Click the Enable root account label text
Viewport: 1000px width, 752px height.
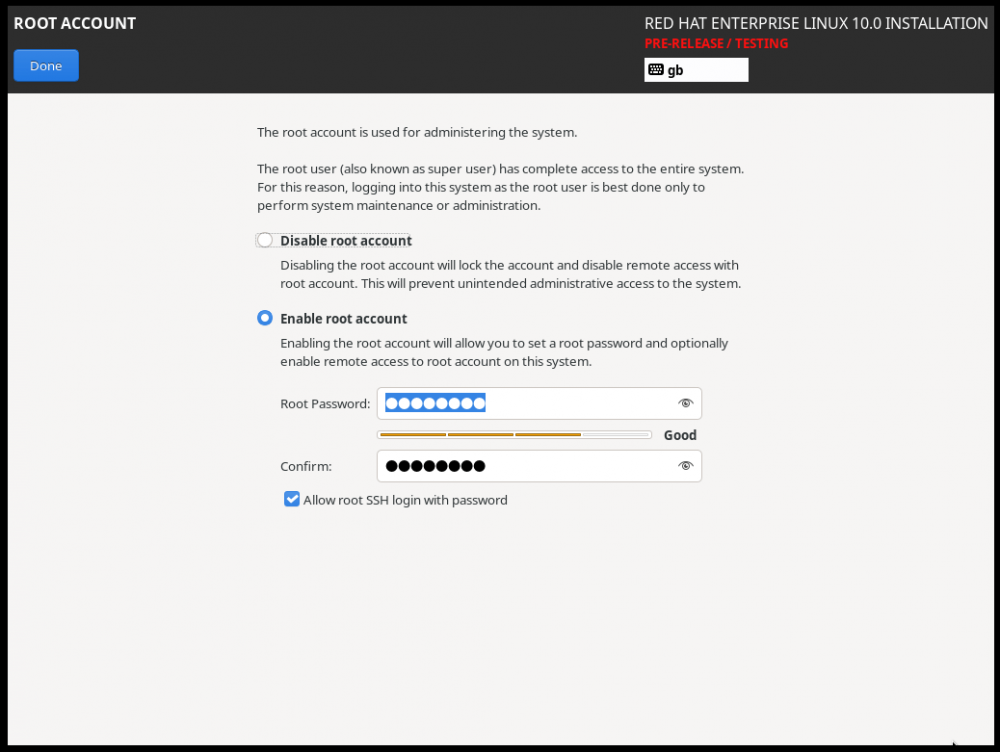pos(344,318)
